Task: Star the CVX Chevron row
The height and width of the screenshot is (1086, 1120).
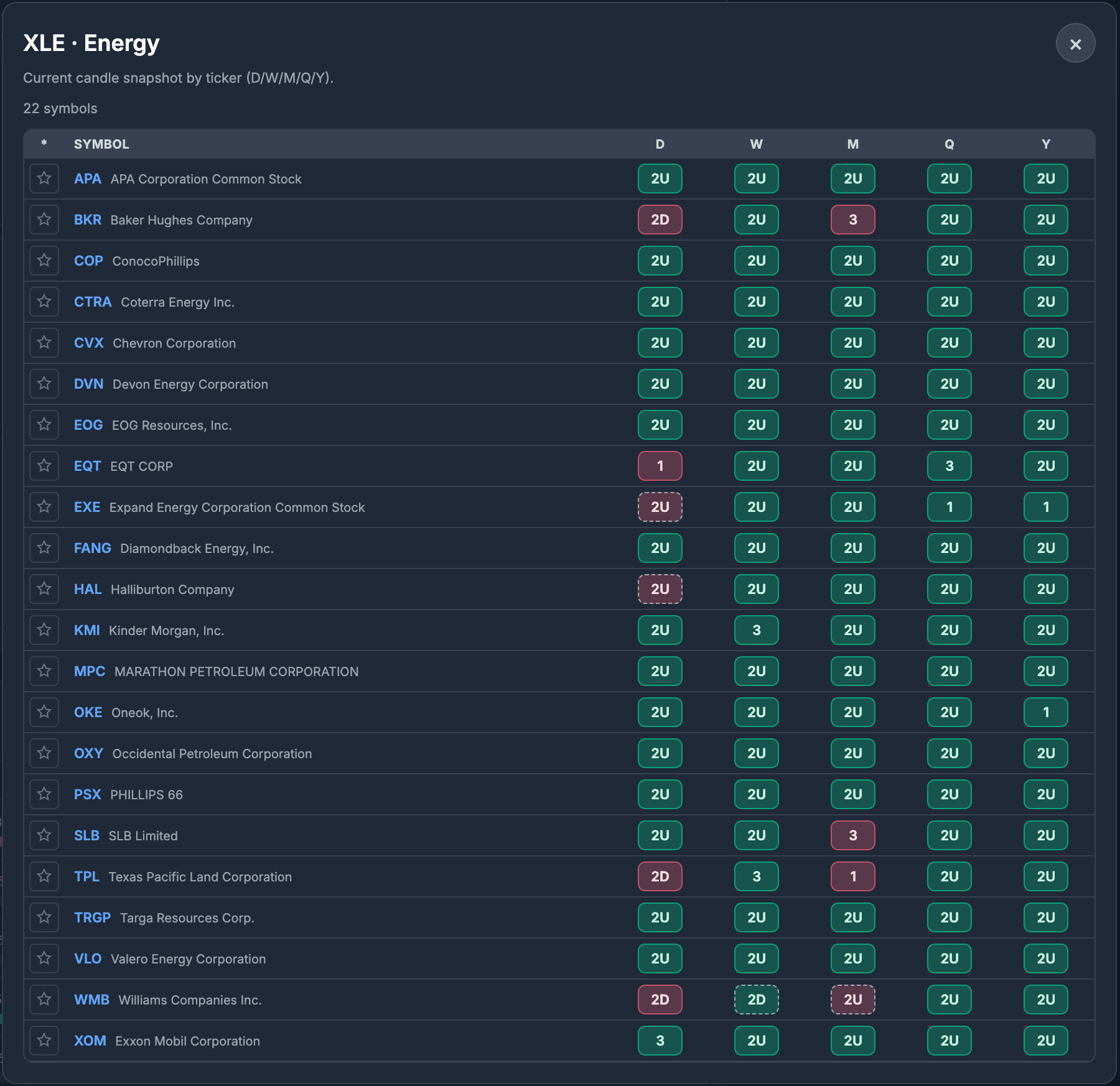Action: coord(44,343)
